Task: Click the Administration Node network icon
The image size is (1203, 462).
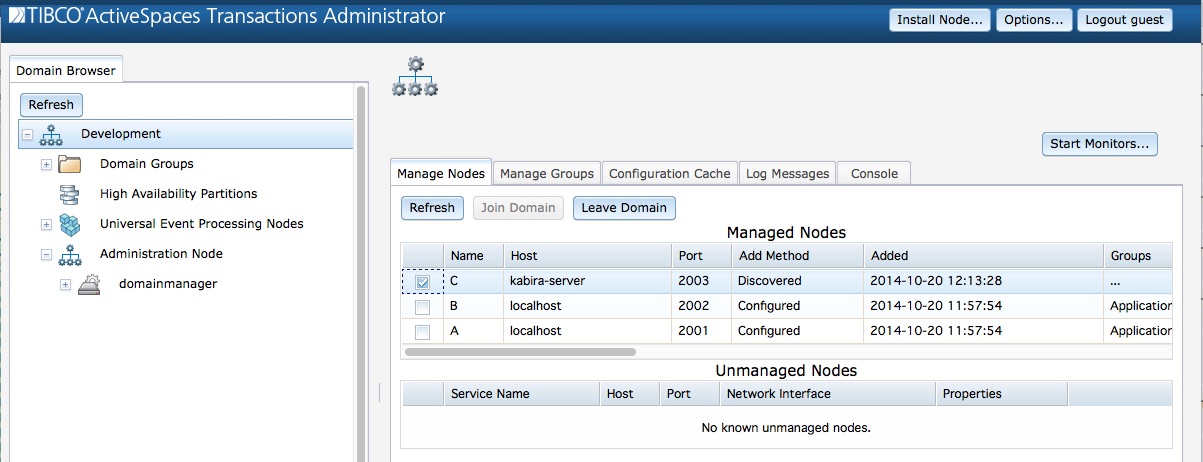Action: [x=69, y=254]
